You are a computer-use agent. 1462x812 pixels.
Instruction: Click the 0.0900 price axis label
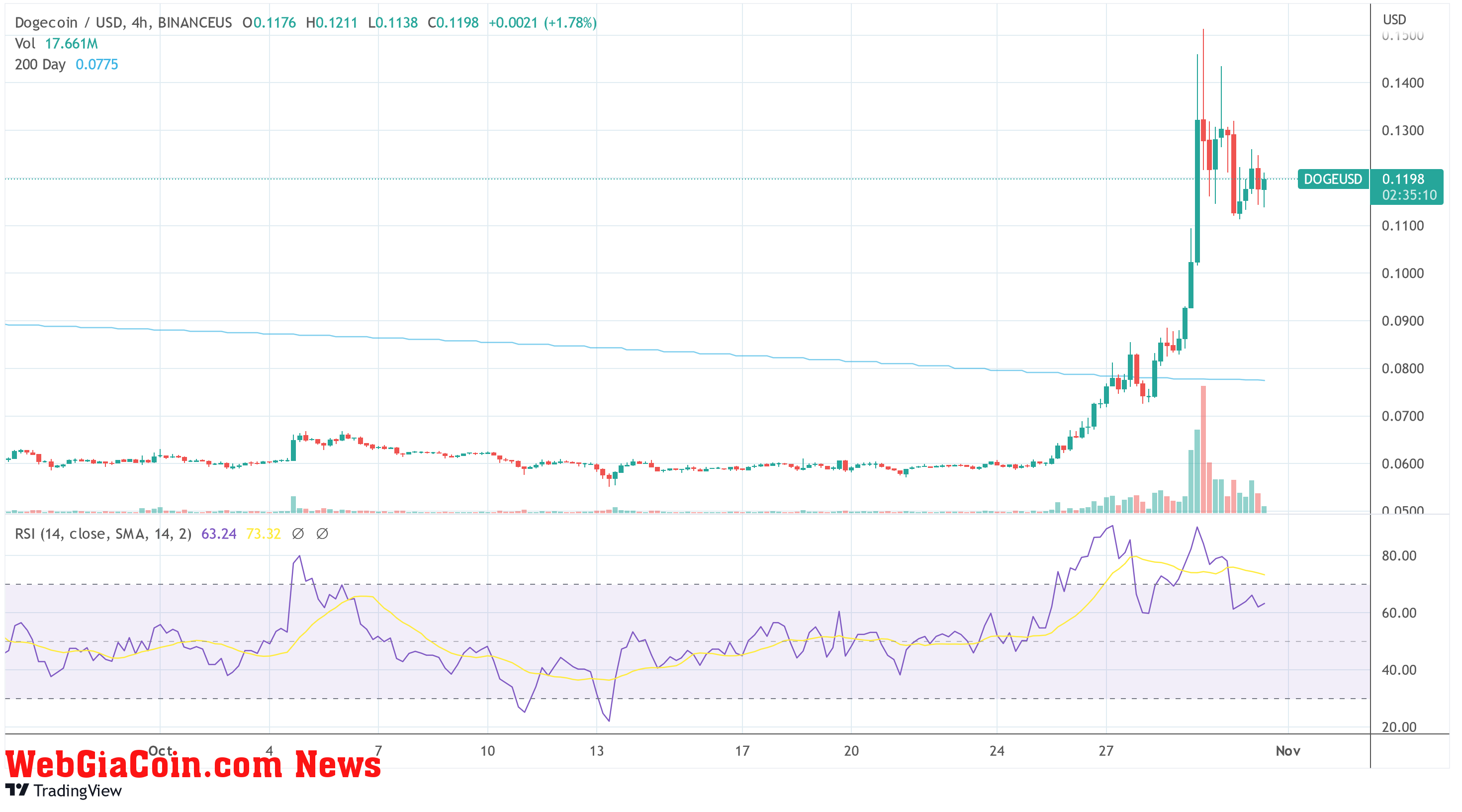[1402, 321]
